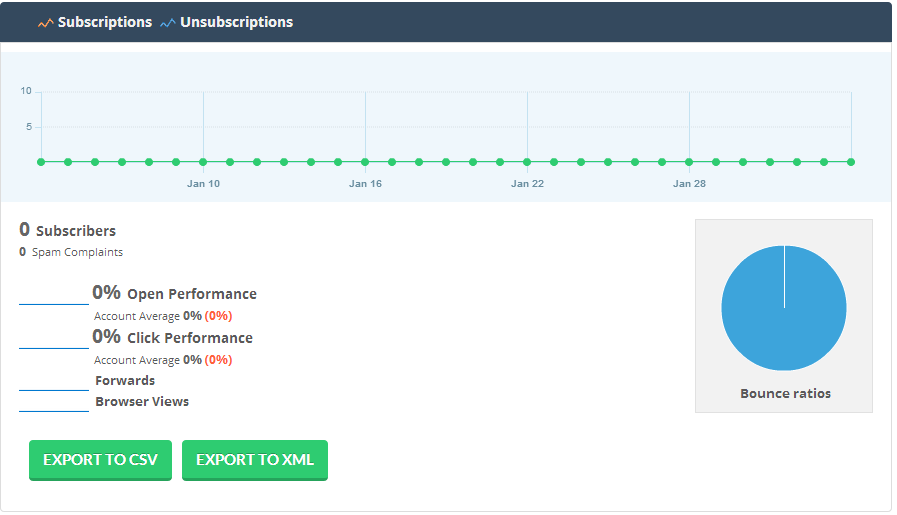Click the Bounce ratios pie chart

click(784, 308)
